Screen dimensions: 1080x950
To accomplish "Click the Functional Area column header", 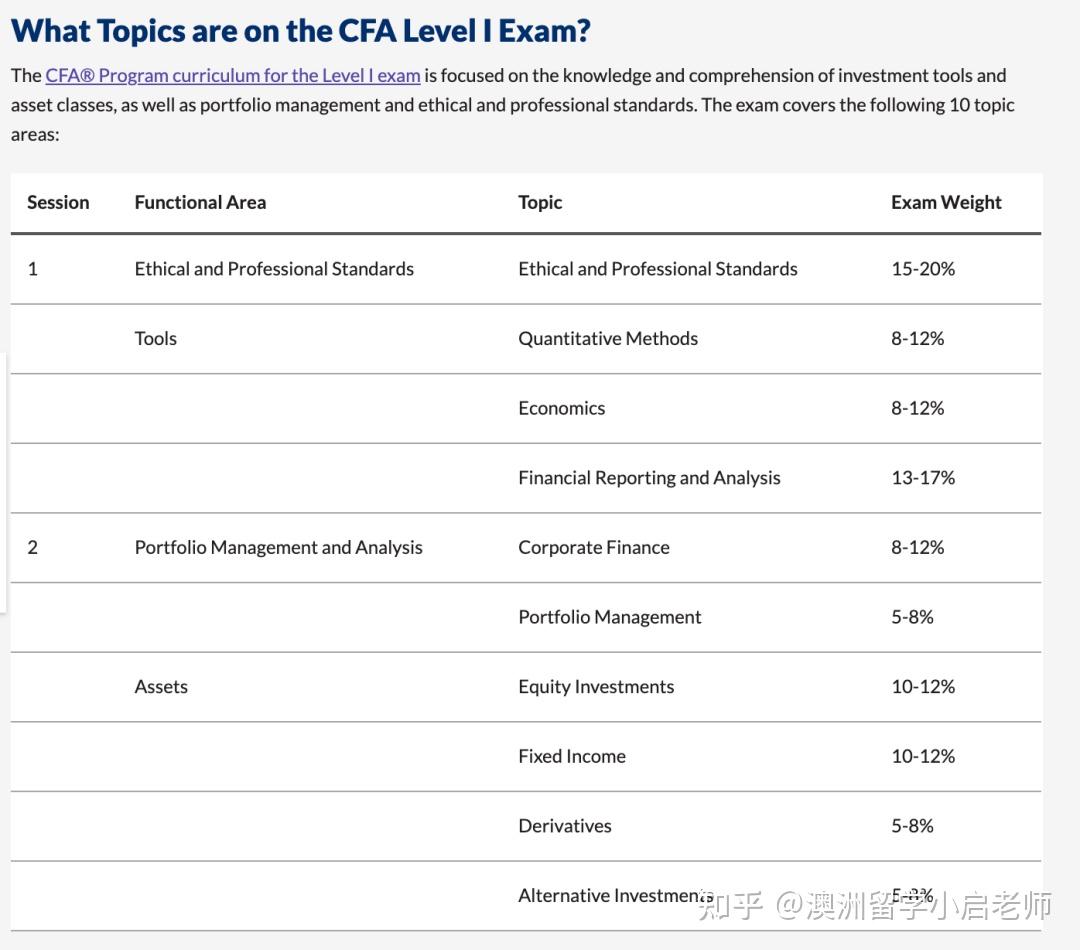I will pos(200,202).
